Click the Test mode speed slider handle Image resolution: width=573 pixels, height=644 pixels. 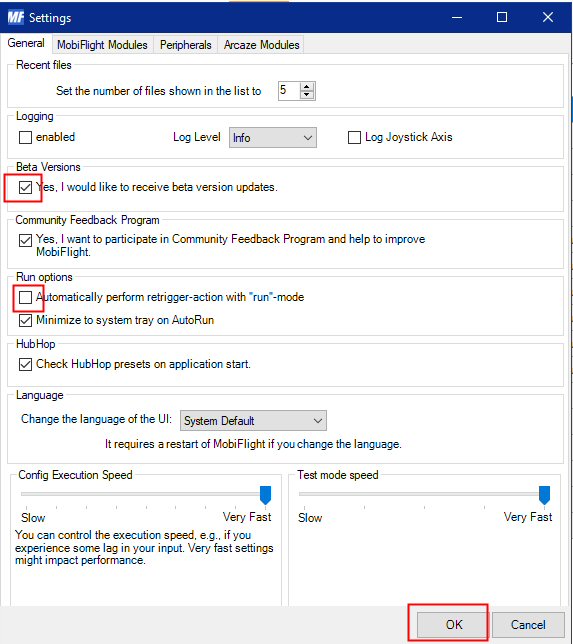click(544, 495)
